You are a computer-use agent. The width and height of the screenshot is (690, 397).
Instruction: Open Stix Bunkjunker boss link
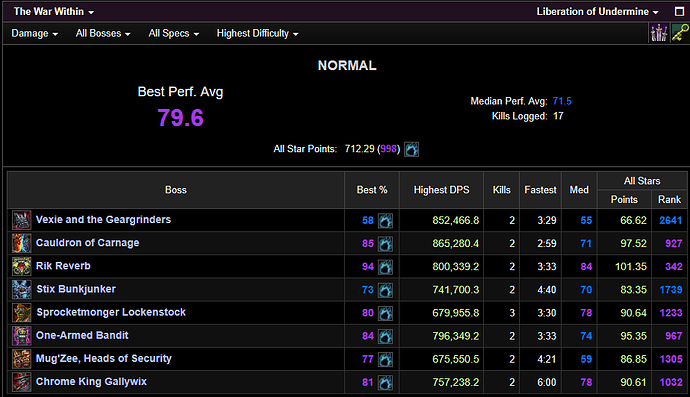(x=76, y=289)
